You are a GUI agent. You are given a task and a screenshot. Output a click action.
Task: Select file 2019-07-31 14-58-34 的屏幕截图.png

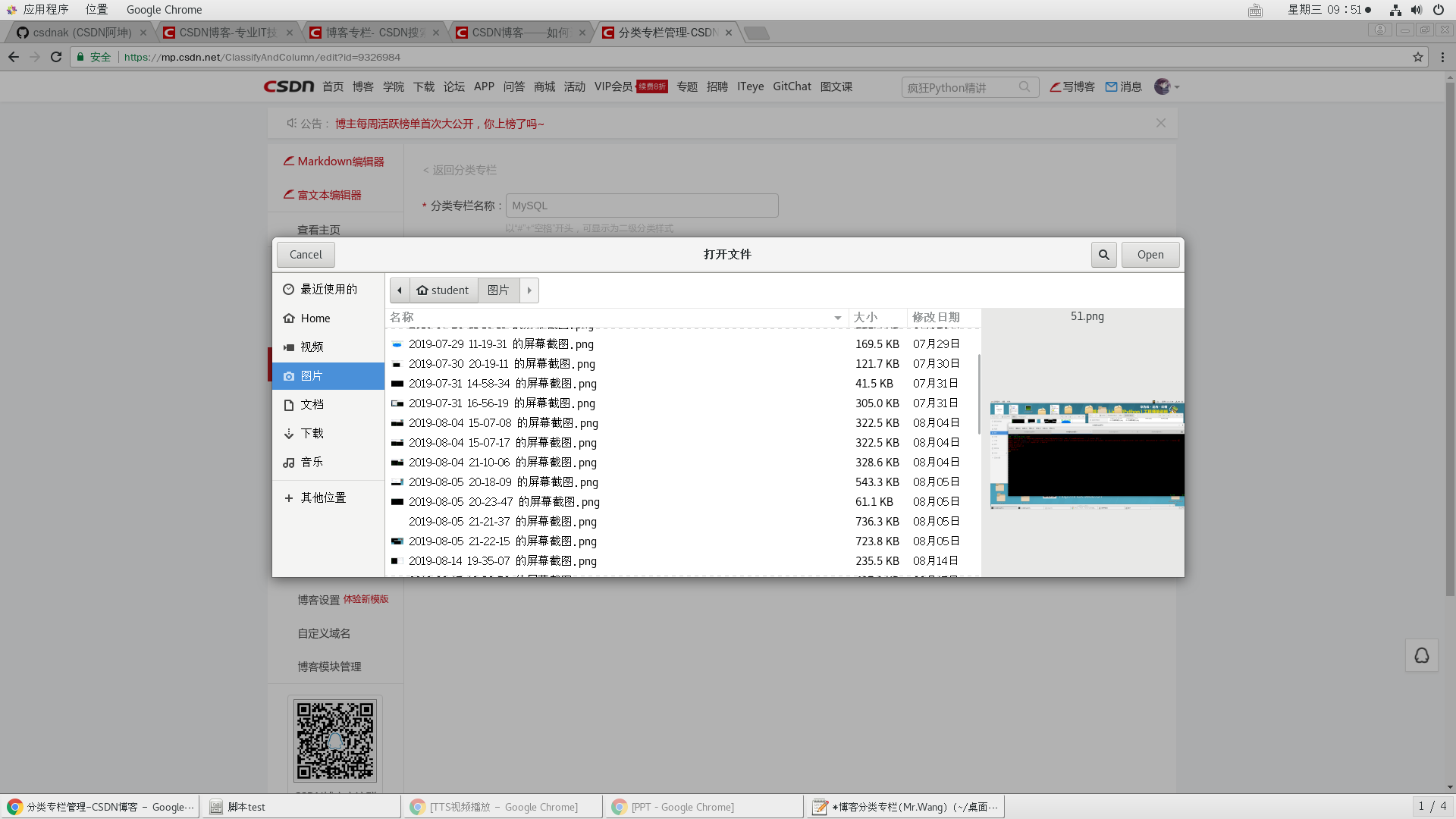point(682,384)
